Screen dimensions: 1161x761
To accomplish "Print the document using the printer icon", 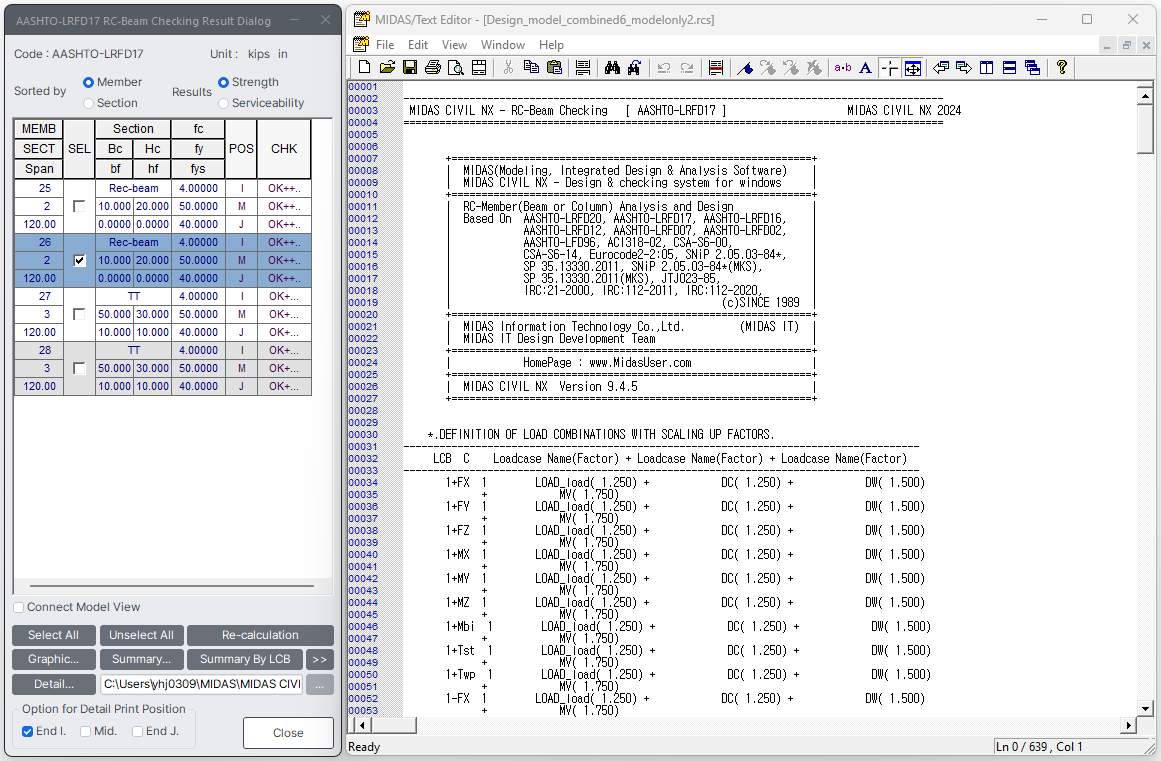I will pyautogui.click(x=432, y=67).
